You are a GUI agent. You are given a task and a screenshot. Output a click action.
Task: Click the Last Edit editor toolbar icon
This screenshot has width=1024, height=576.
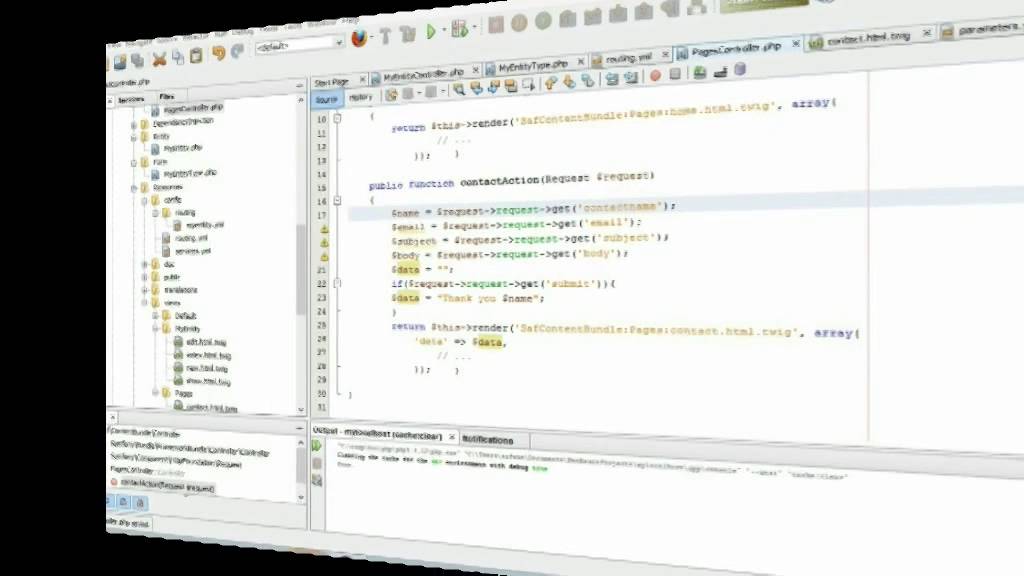pyautogui.click(x=391, y=95)
